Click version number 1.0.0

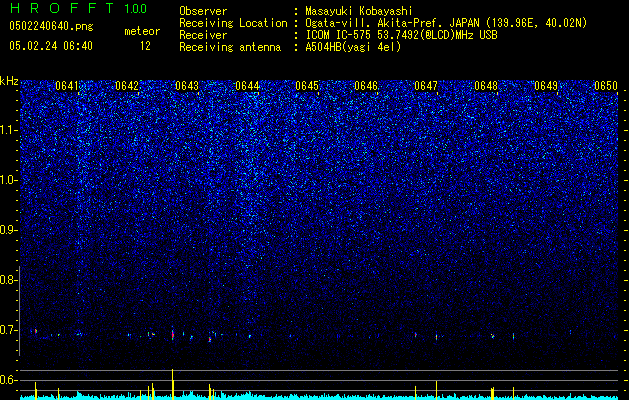[x=135, y=9]
